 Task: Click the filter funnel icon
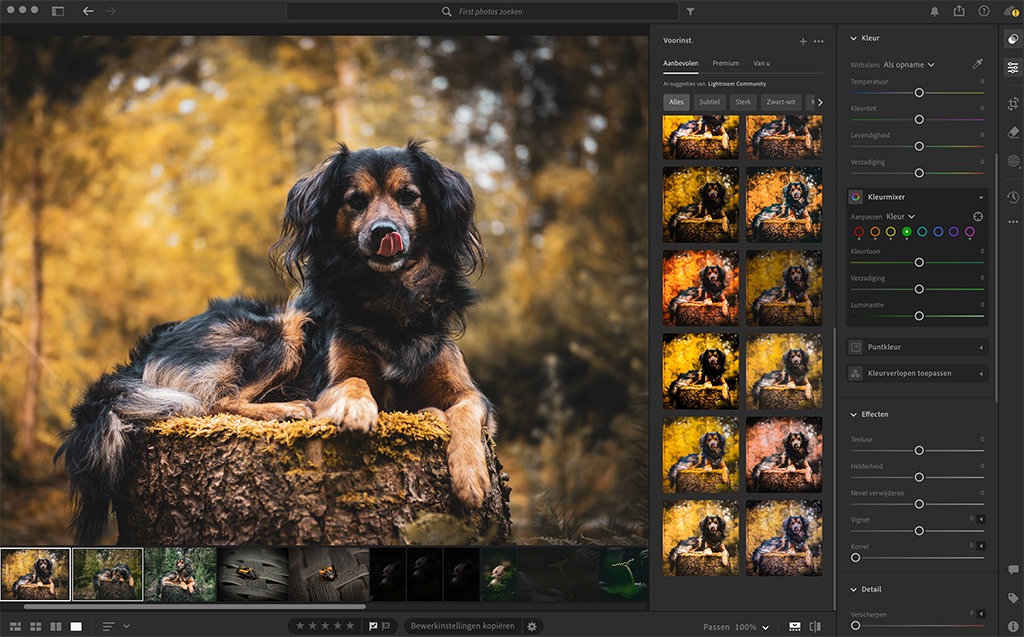pos(690,12)
